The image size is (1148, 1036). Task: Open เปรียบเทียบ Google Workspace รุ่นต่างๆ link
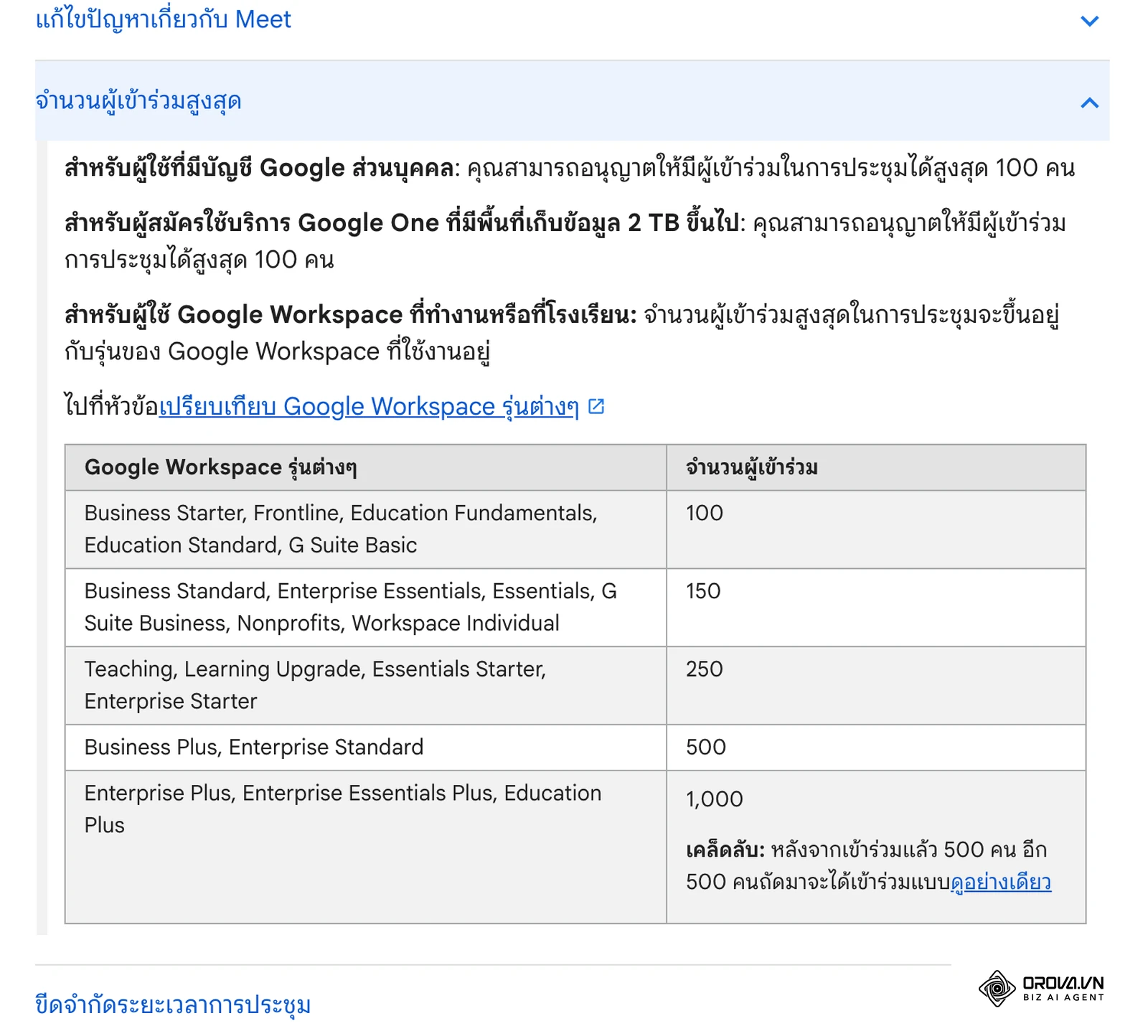coord(369,407)
